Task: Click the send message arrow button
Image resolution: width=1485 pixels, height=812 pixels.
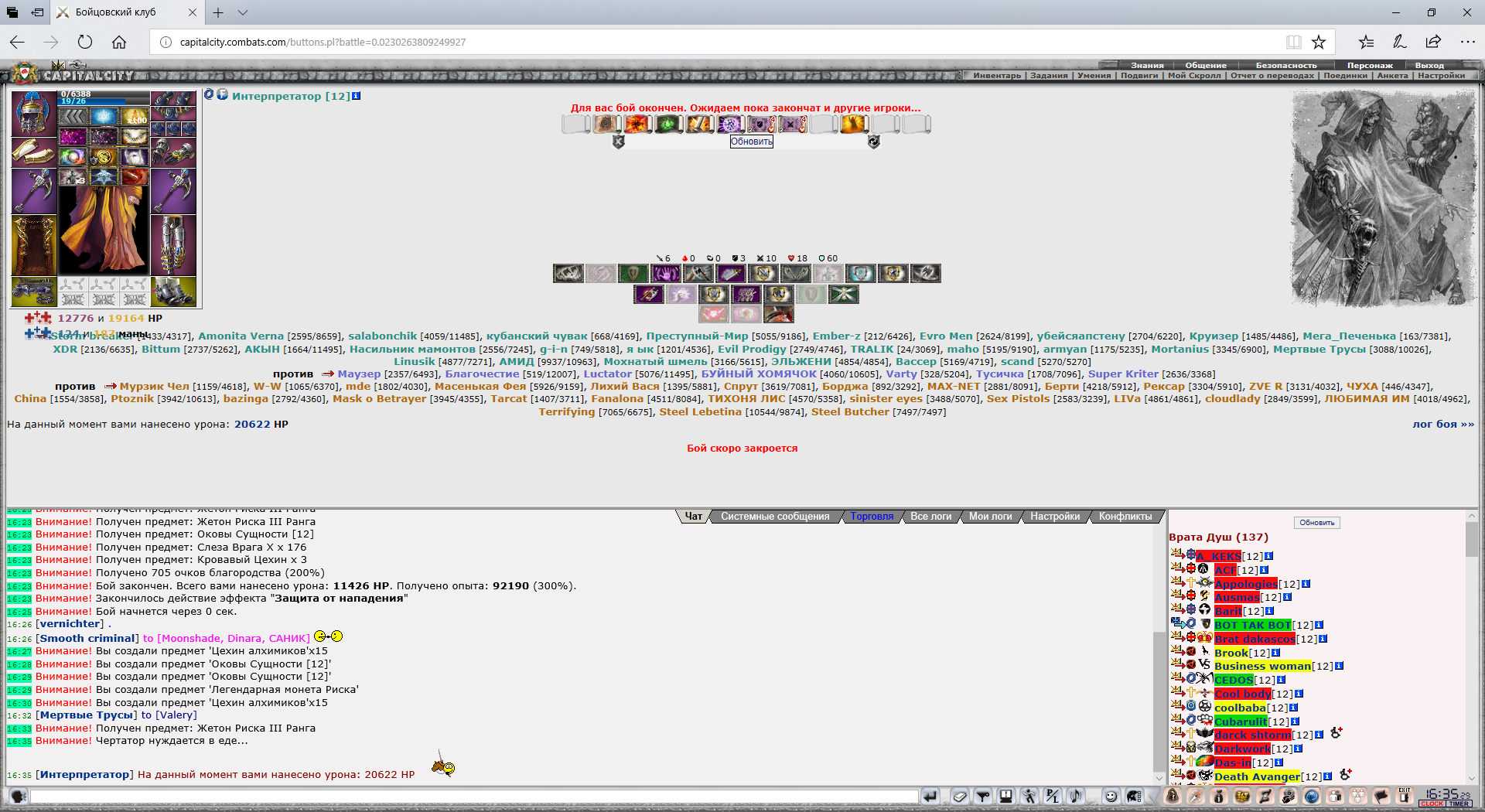Action: pyautogui.click(x=930, y=797)
